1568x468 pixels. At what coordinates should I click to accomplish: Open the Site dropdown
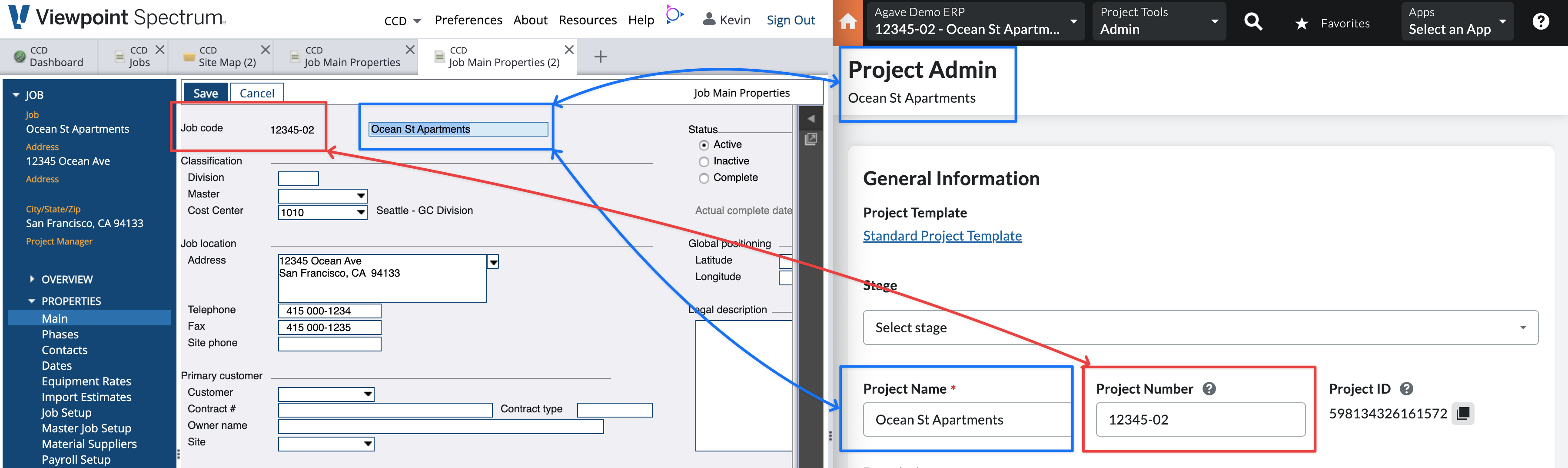(368, 444)
